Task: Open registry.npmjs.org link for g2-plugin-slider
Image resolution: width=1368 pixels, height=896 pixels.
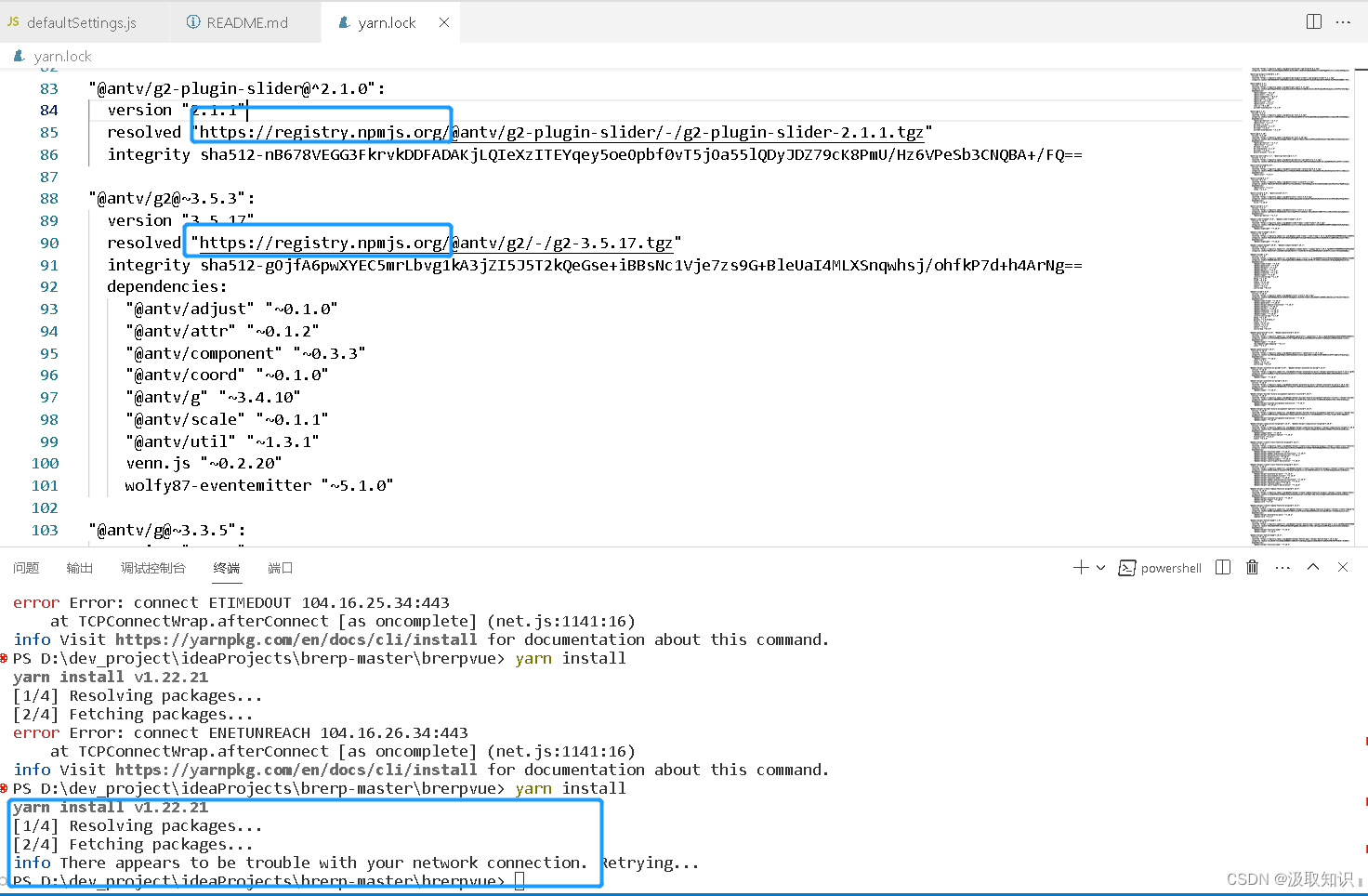Action: [x=561, y=132]
